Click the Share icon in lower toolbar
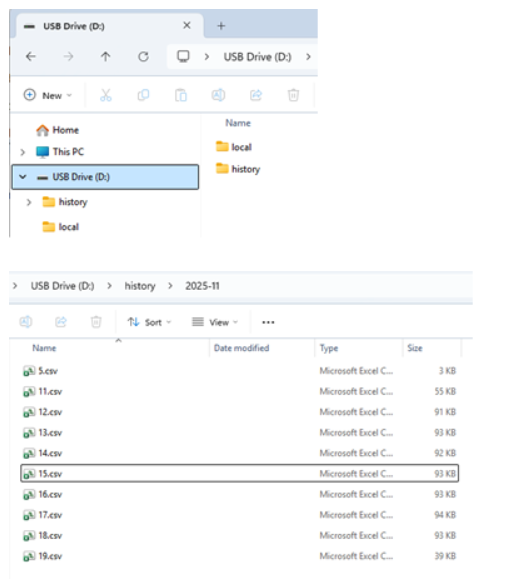526x585 pixels. (61, 322)
